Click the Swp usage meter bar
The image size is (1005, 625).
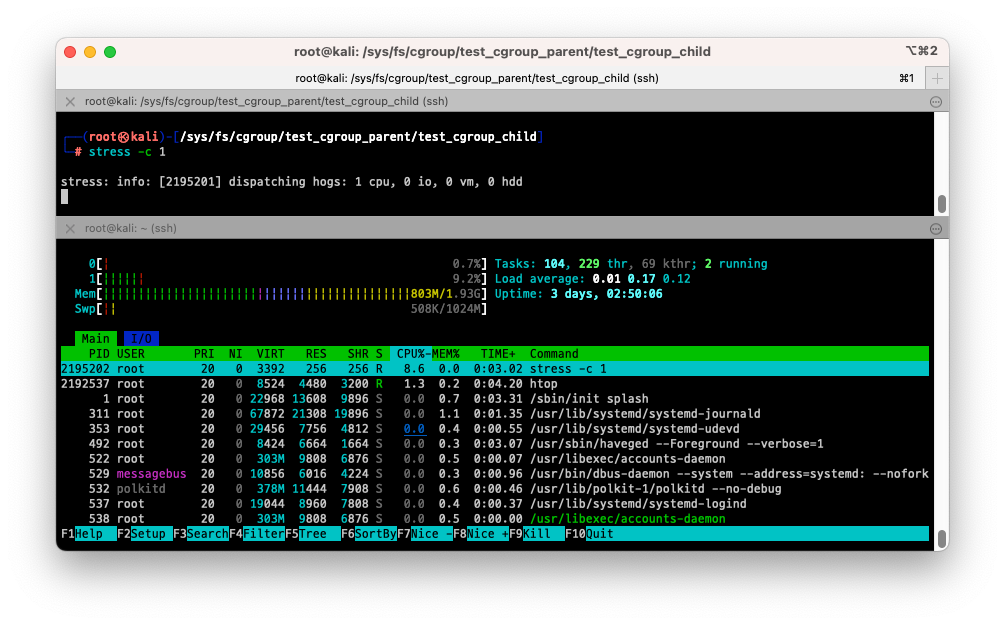tap(281, 309)
